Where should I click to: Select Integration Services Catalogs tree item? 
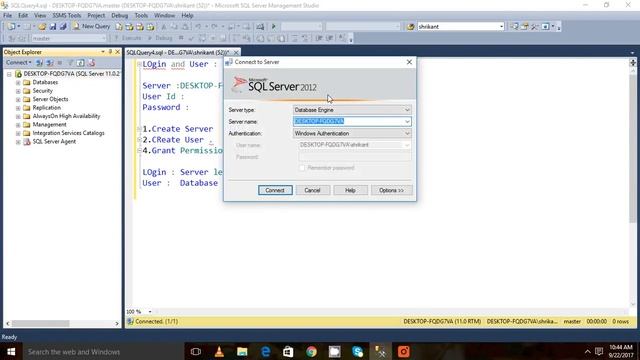point(69,133)
